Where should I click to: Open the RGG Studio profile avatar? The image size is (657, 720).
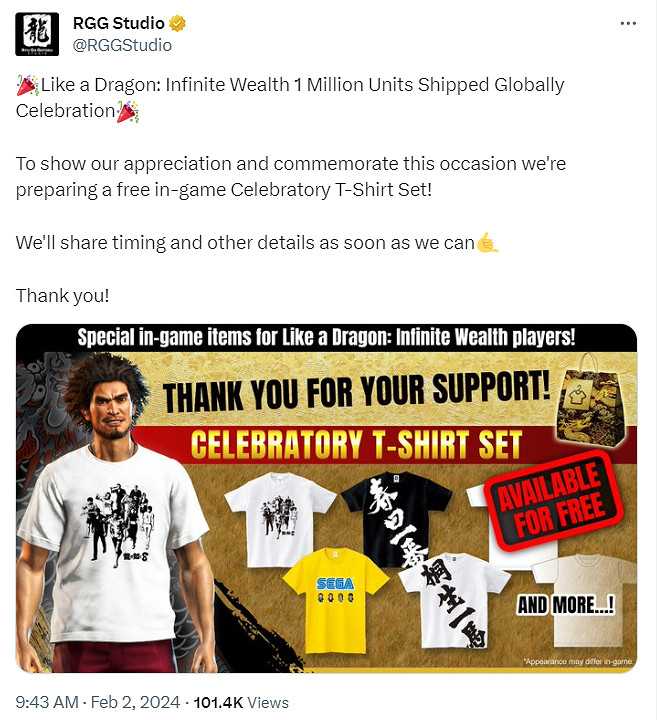37,34
